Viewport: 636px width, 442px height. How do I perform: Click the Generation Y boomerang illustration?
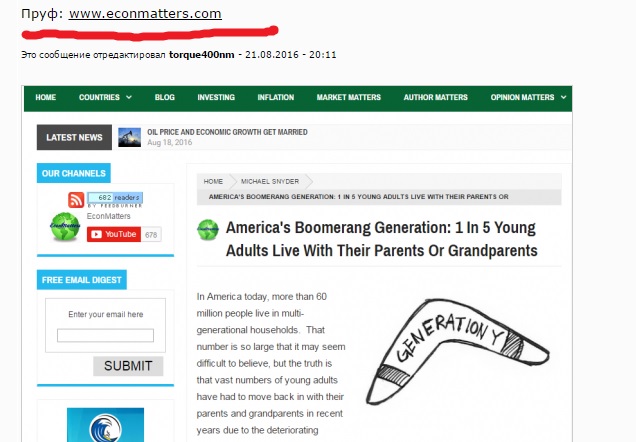tap(457, 351)
